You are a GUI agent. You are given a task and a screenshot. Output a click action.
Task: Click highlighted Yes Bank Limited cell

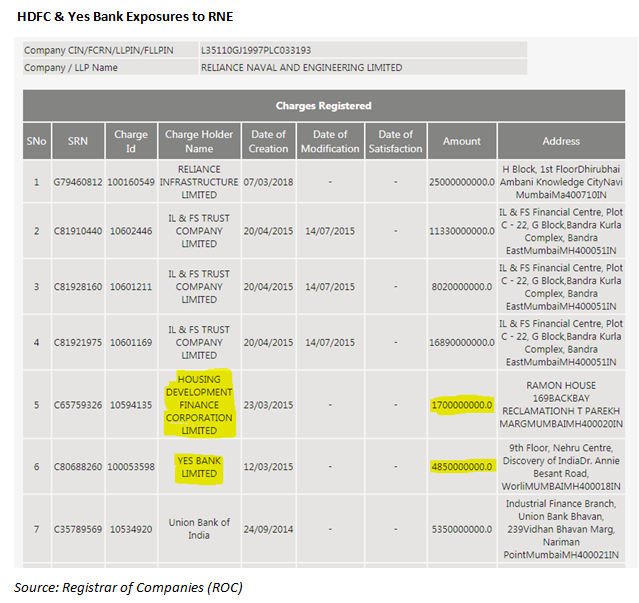click(199, 467)
